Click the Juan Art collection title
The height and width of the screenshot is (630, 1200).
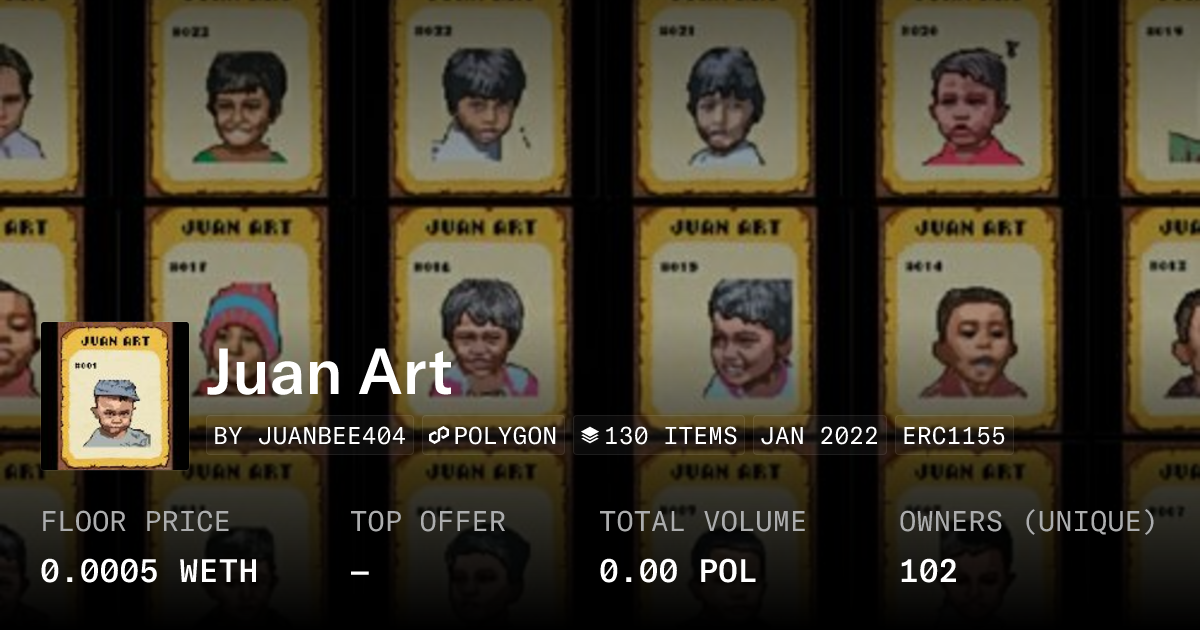click(x=329, y=372)
